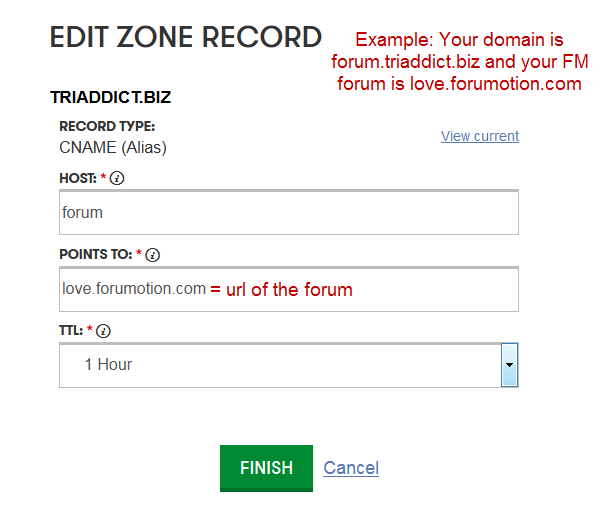
Task: Open the TTL help info icon
Action: [103, 331]
